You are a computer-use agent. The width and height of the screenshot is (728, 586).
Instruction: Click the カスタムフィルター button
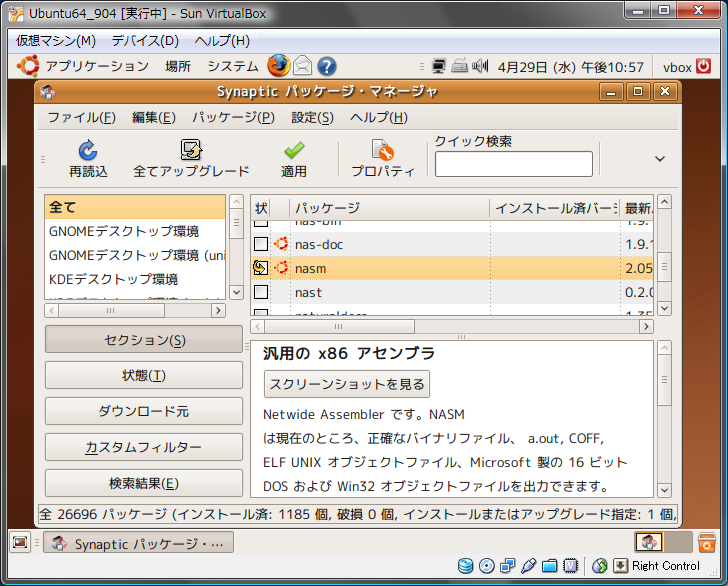144,447
